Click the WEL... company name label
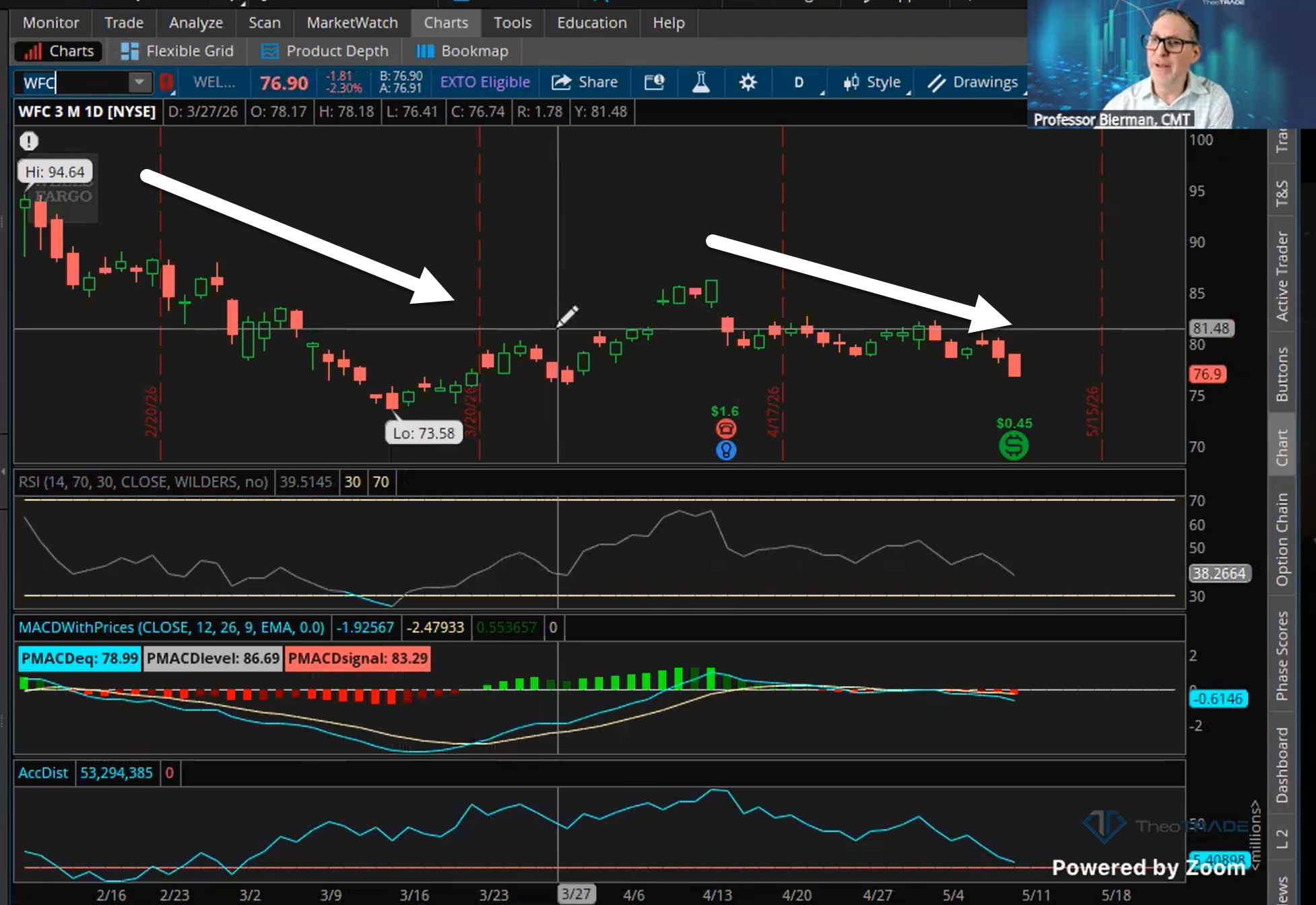 (214, 82)
